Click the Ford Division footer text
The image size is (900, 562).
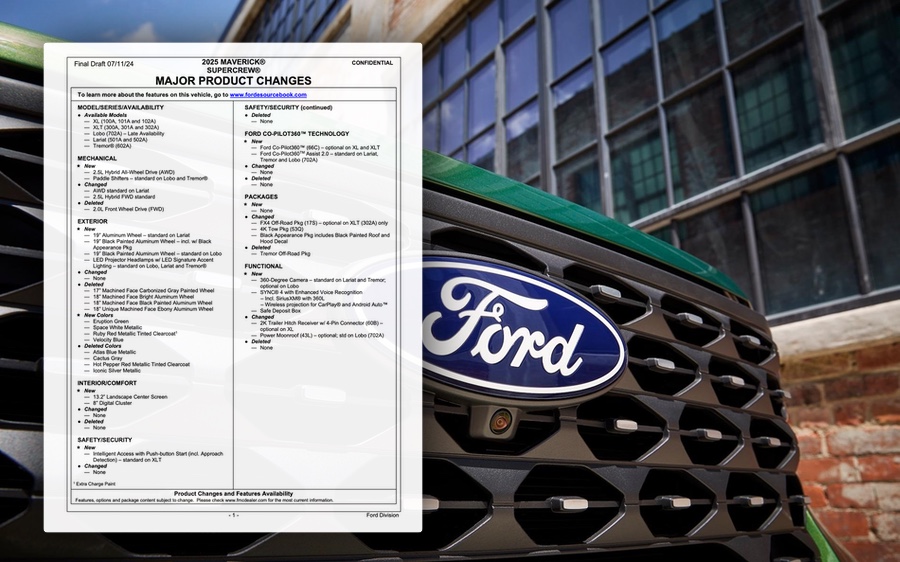[x=381, y=515]
